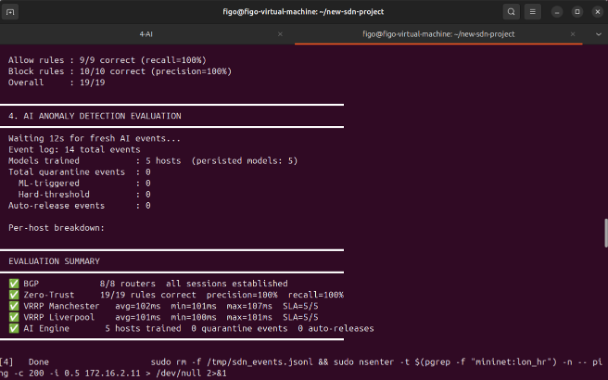Click 'Event log: 14 total events'
The width and height of the screenshot is (608, 380).
74,150
